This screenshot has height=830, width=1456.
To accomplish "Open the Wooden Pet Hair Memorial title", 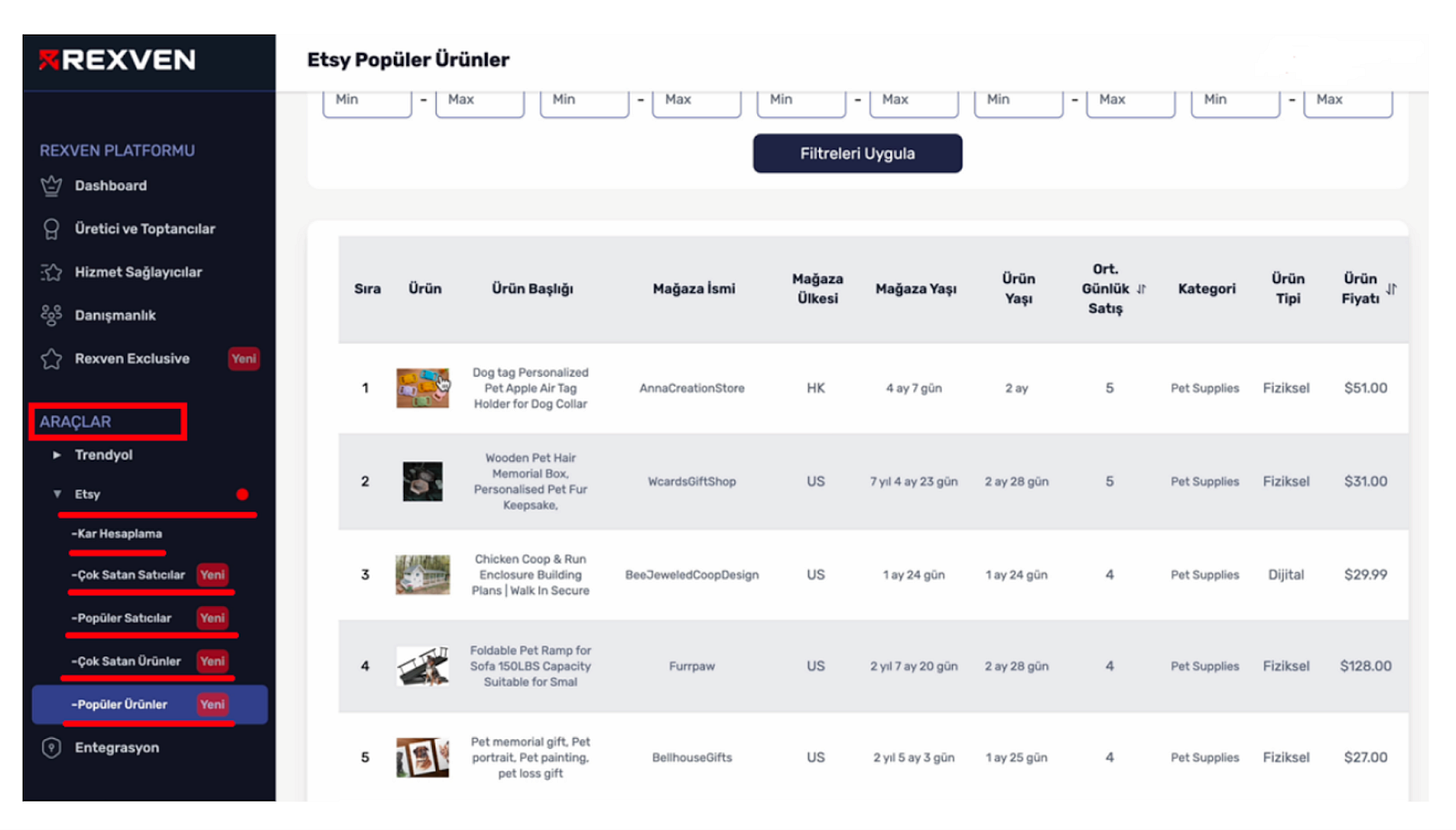I will [x=531, y=481].
